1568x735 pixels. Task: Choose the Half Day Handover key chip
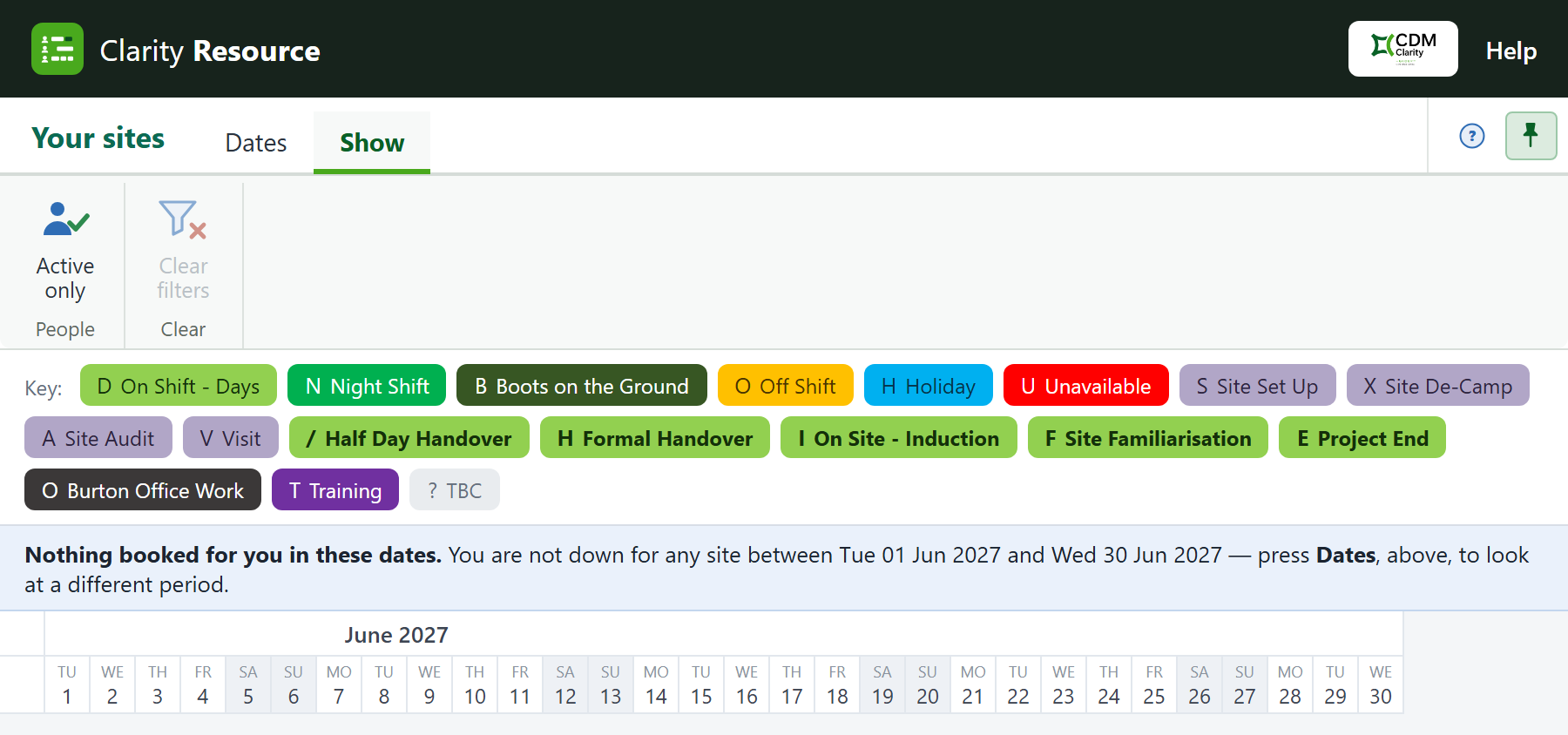[409, 438]
